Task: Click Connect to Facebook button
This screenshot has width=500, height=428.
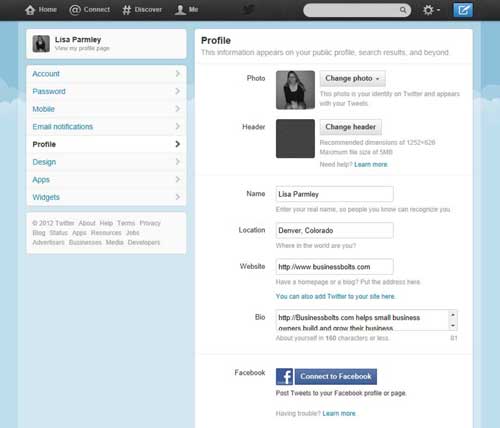Action: 336,377
